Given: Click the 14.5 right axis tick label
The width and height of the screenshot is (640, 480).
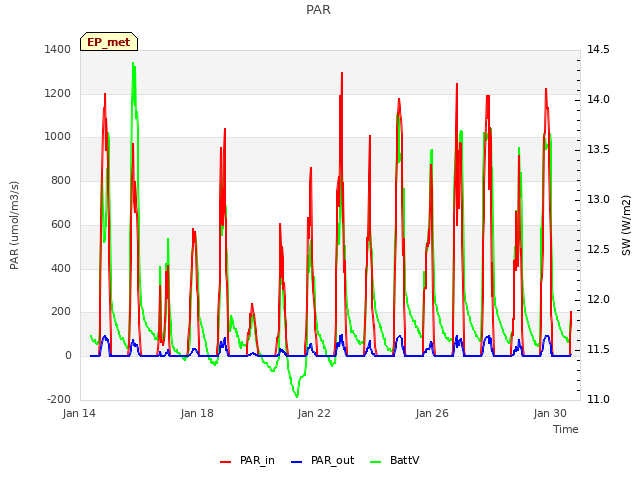Looking at the screenshot, I should click(x=598, y=49).
